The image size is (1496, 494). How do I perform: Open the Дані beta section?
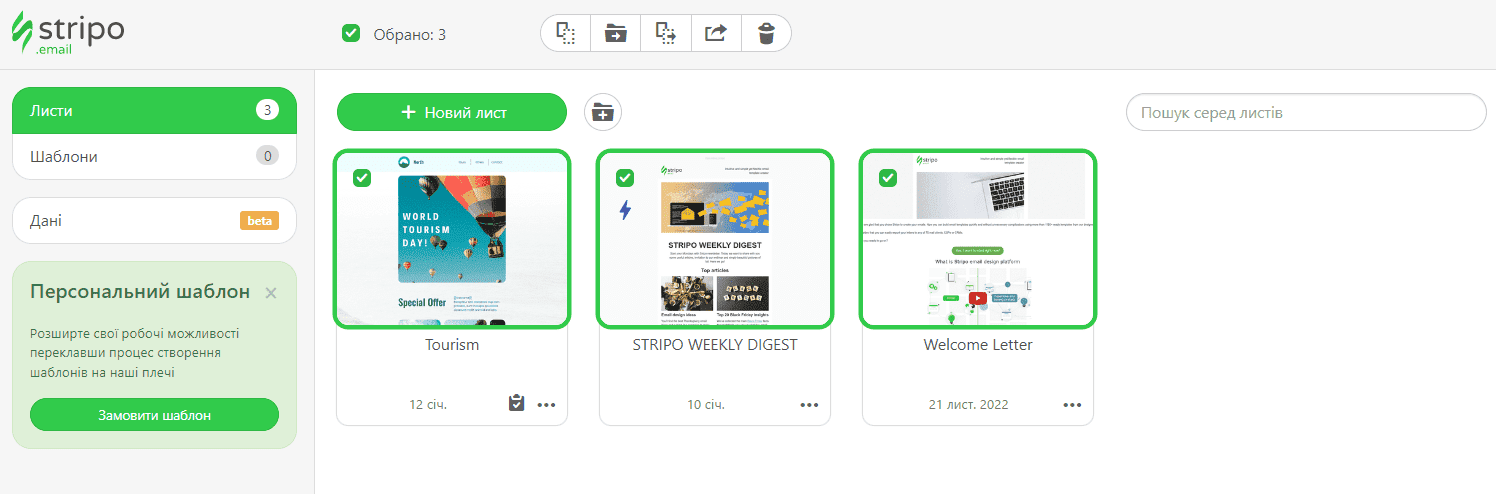(154, 220)
